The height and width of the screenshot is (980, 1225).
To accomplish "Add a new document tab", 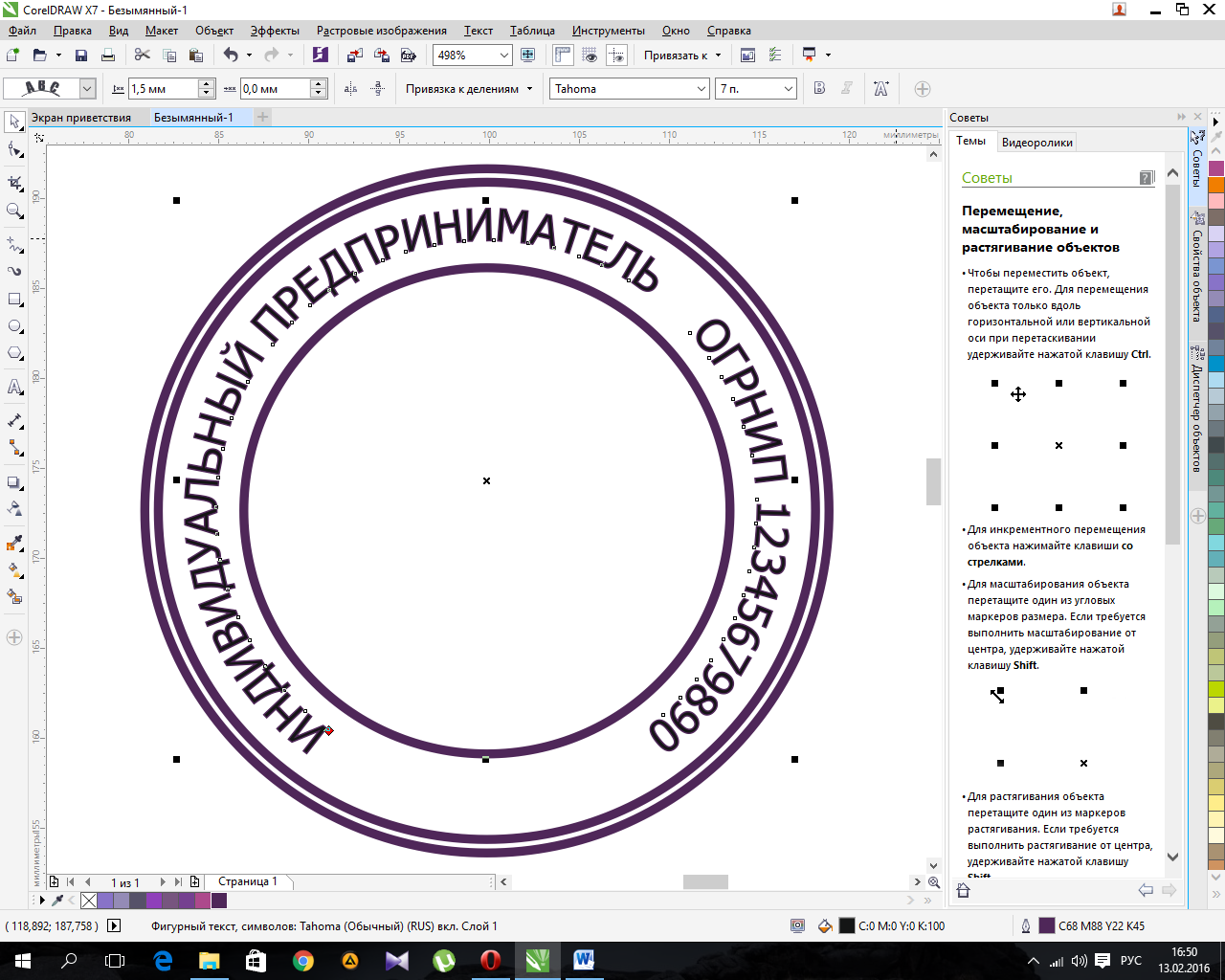I will 263,117.
